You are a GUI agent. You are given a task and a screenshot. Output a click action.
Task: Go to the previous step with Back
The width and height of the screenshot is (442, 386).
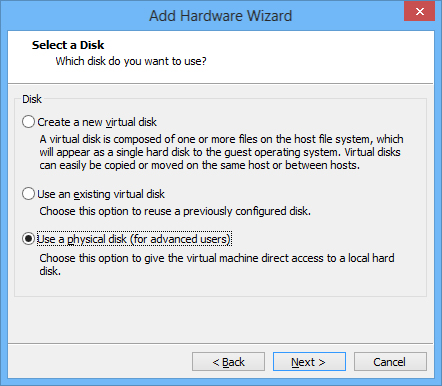tap(228, 362)
